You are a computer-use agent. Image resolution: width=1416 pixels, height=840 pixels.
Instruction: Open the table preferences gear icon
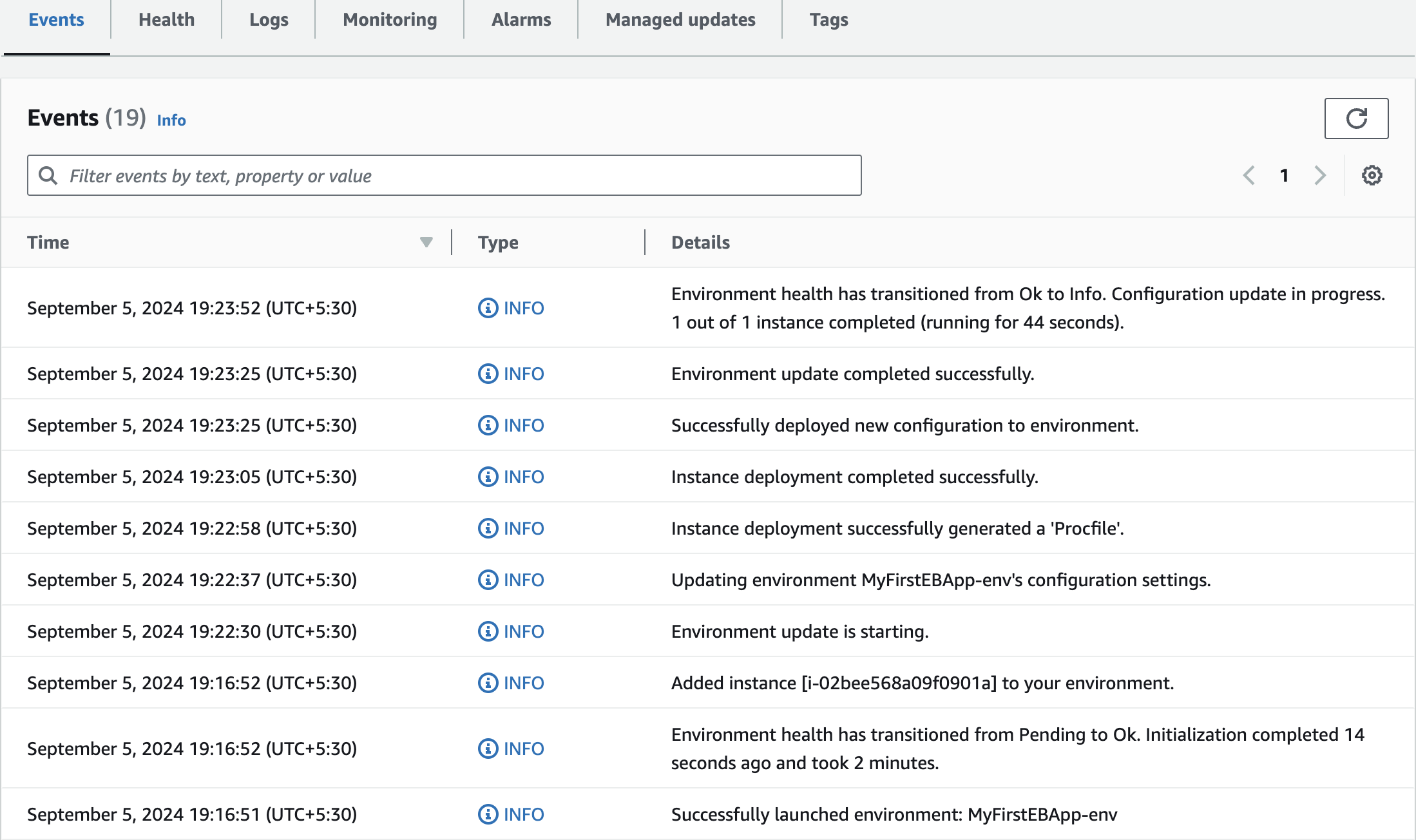(1372, 175)
